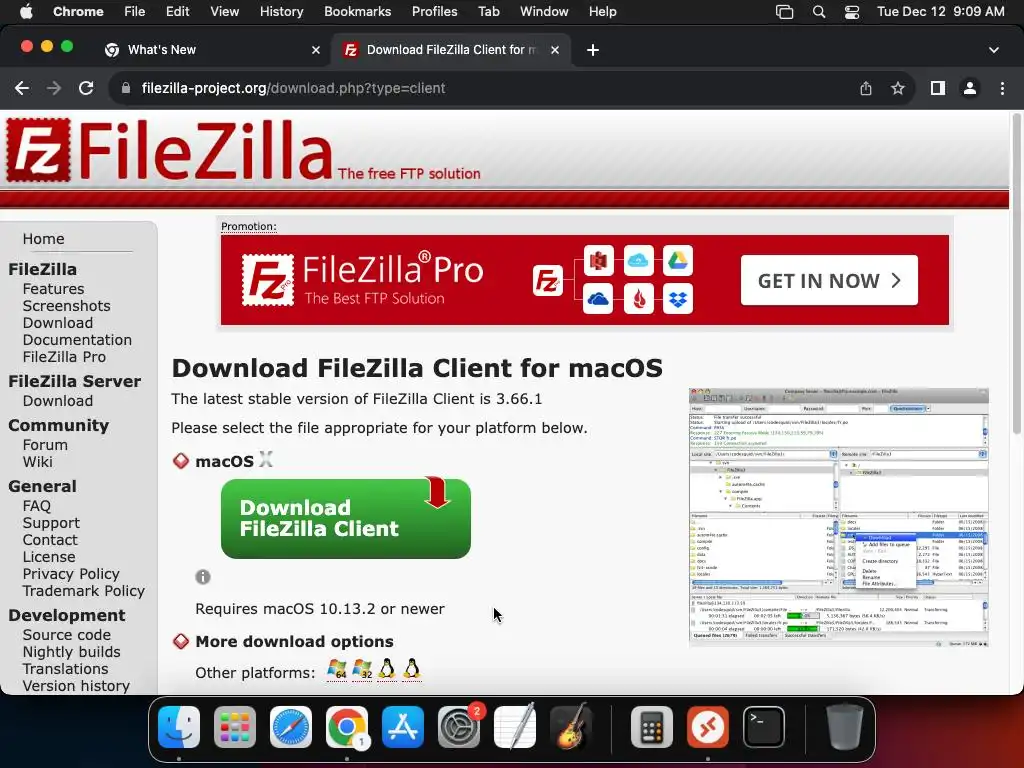This screenshot has height=768, width=1024.
Task: Bookmark this page with the star icon
Action: click(898, 88)
